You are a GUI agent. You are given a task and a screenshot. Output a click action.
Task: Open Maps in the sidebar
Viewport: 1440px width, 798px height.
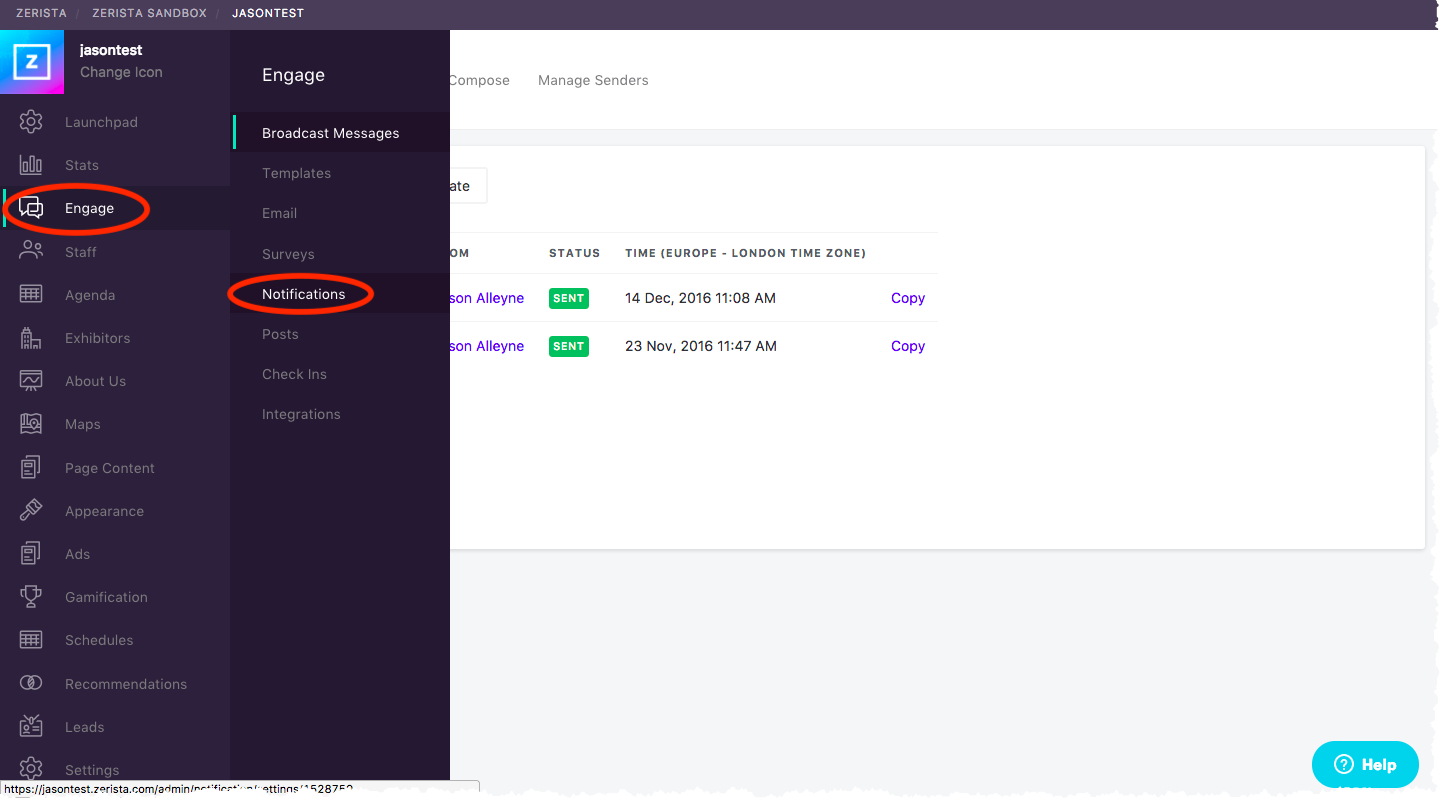click(83, 424)
